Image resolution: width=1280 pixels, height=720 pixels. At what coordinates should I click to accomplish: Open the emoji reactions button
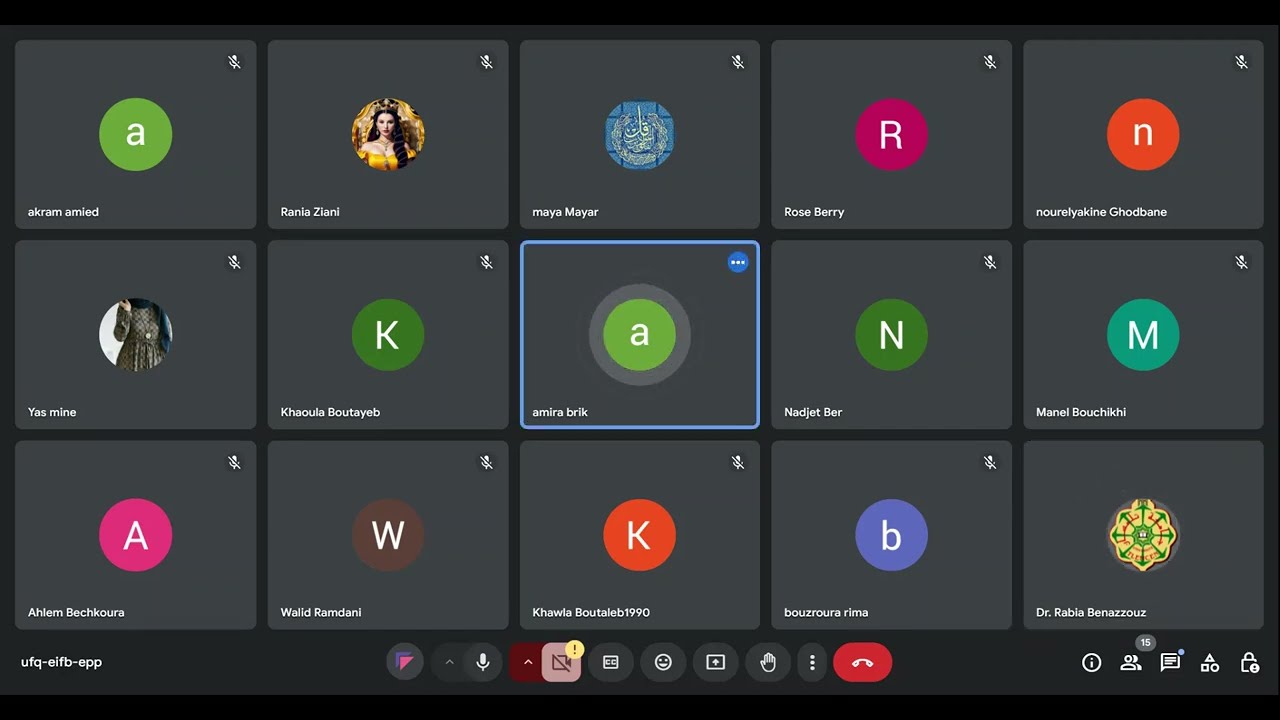(x=663, y=662)
